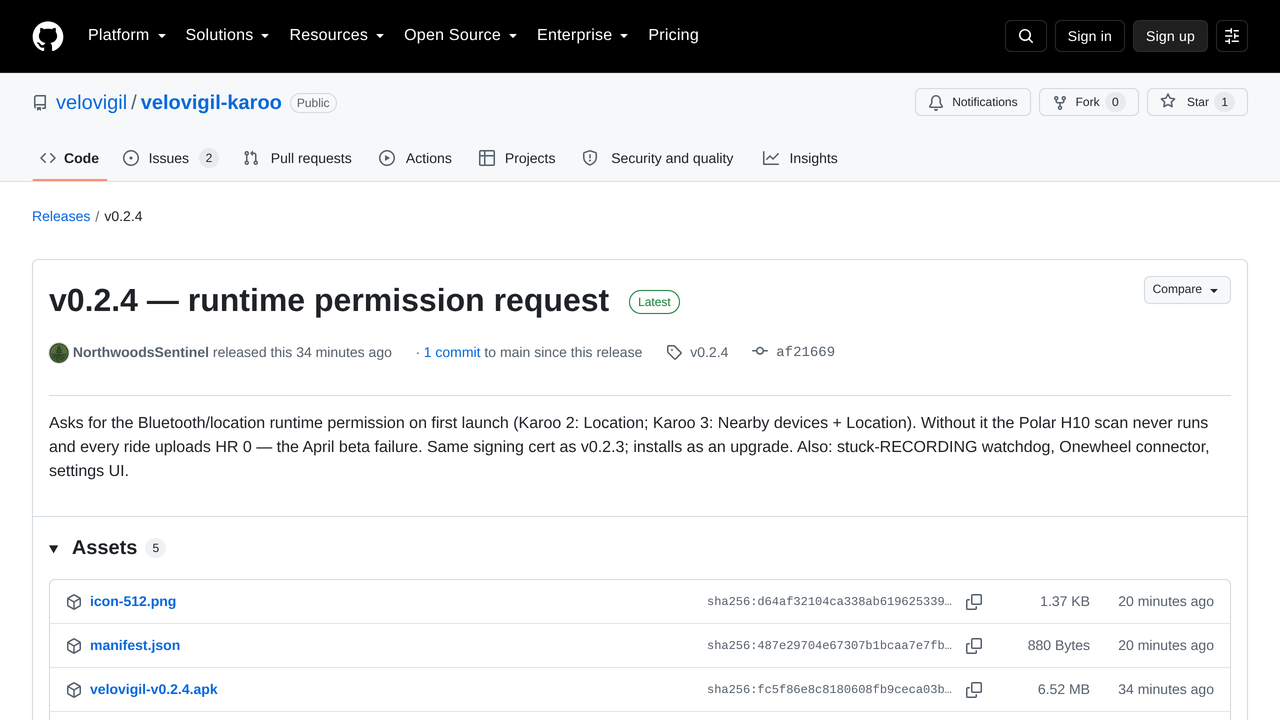Image resolution: width=1280 pixels, height=720 pixels.
Task: Expand the Platform menu
Action: (127, 35)
